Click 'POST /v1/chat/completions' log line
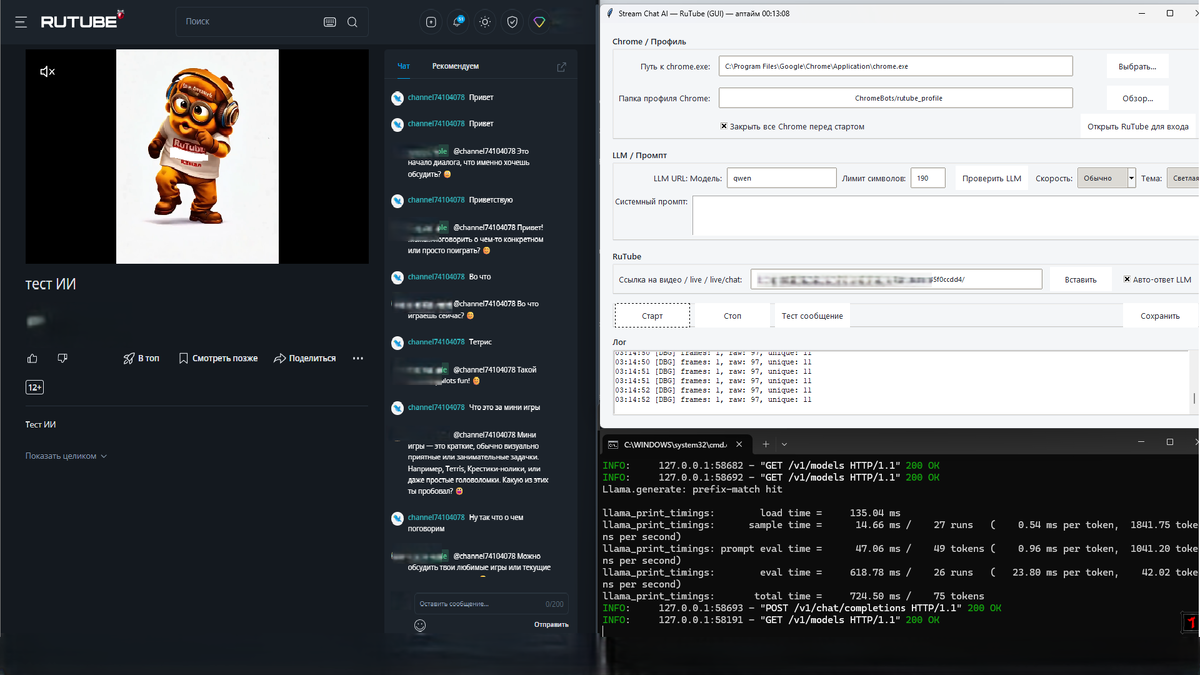The width and height of the screenshot is (1200, 675). coord(802,608)
